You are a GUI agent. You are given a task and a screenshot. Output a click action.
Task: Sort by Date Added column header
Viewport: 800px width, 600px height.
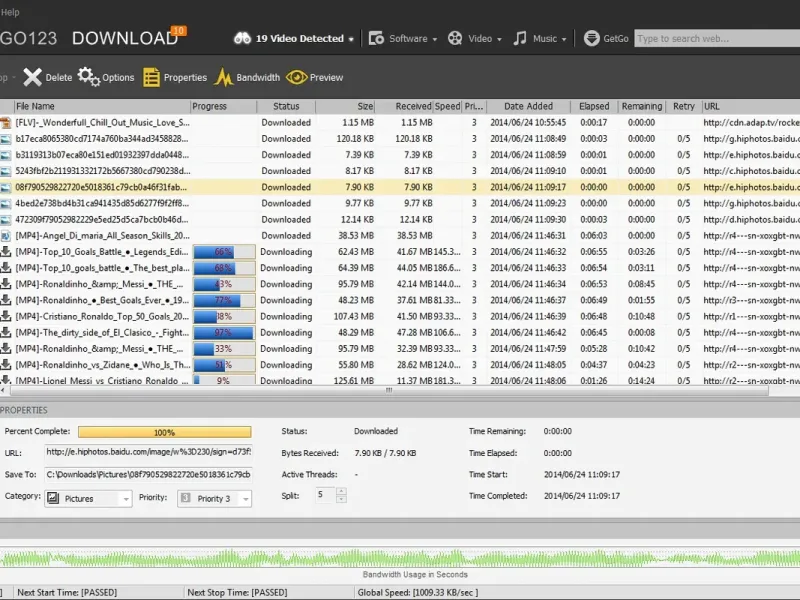click(x=529, y=106)
